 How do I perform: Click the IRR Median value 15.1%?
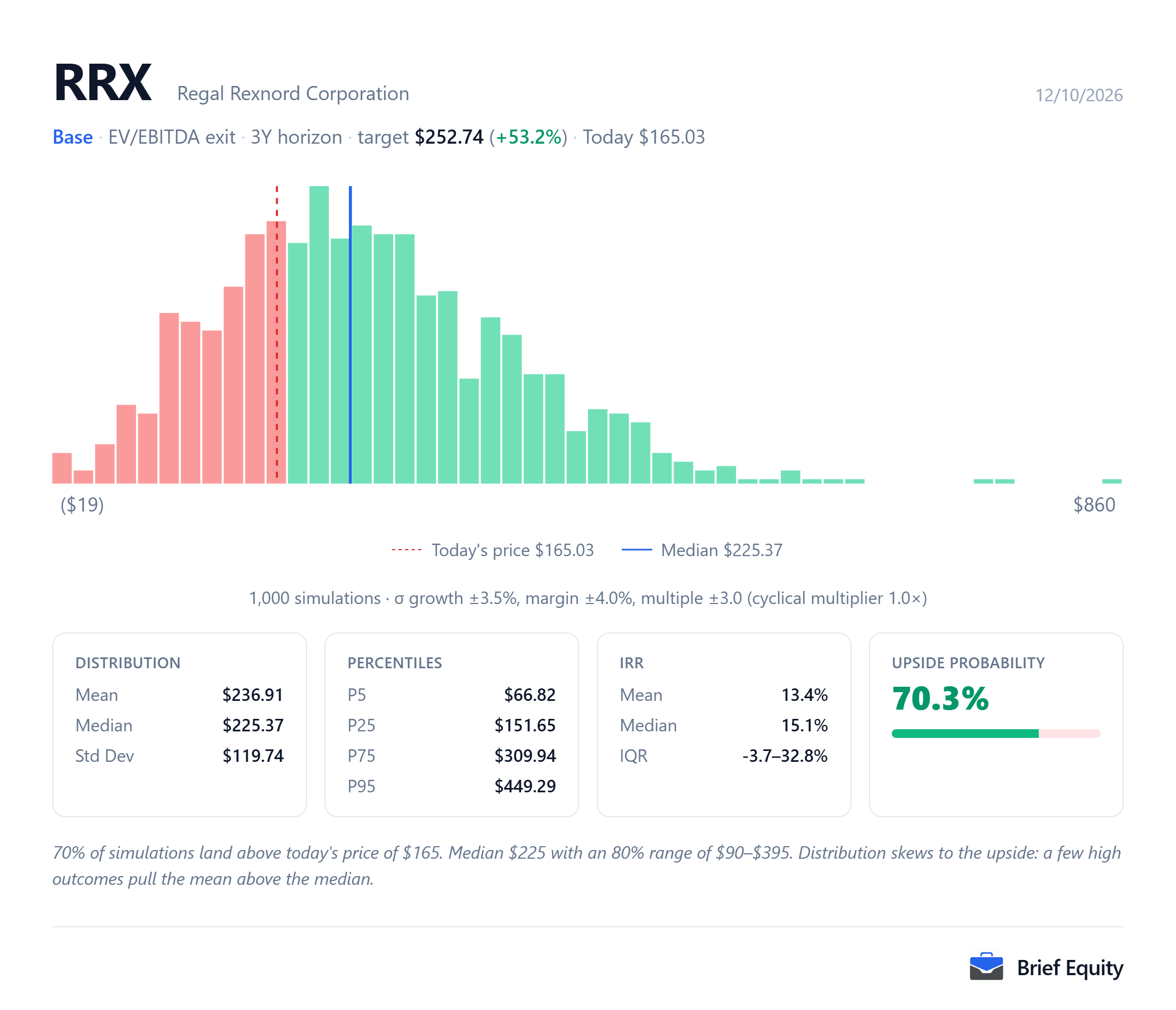click(x=804, y=725)
